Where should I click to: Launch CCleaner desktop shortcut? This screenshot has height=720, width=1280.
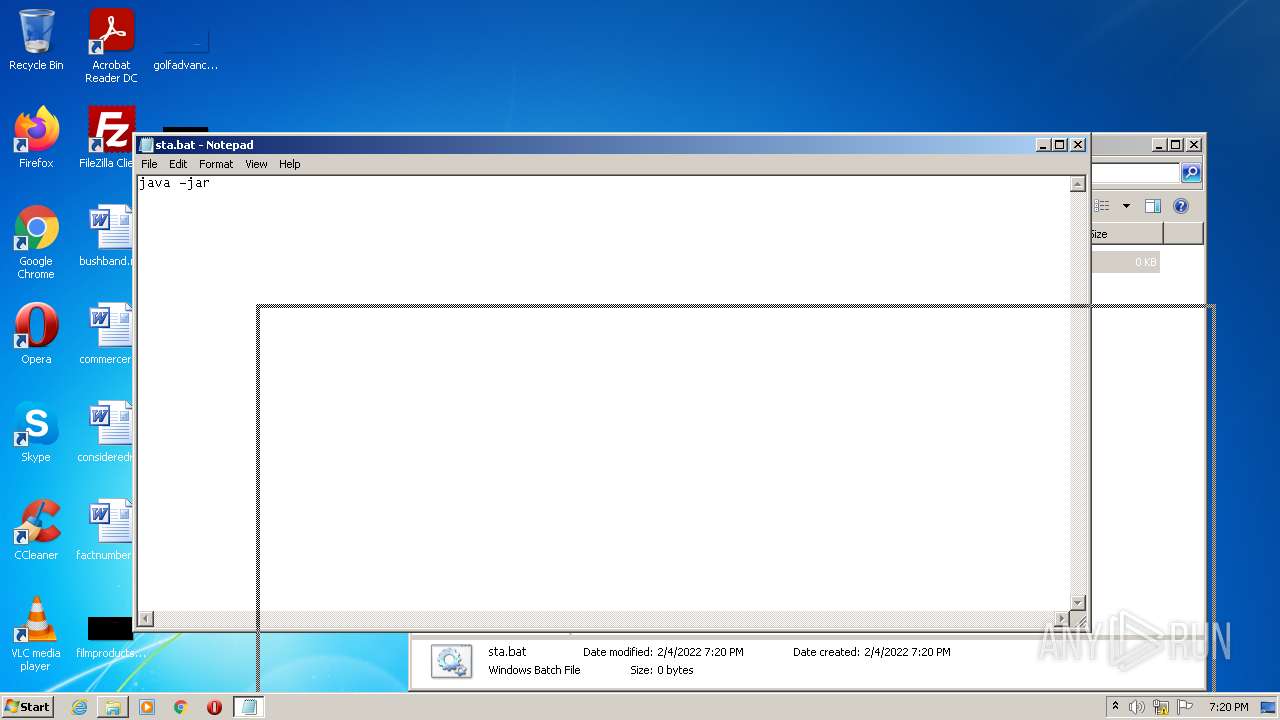tap(36, 529)
